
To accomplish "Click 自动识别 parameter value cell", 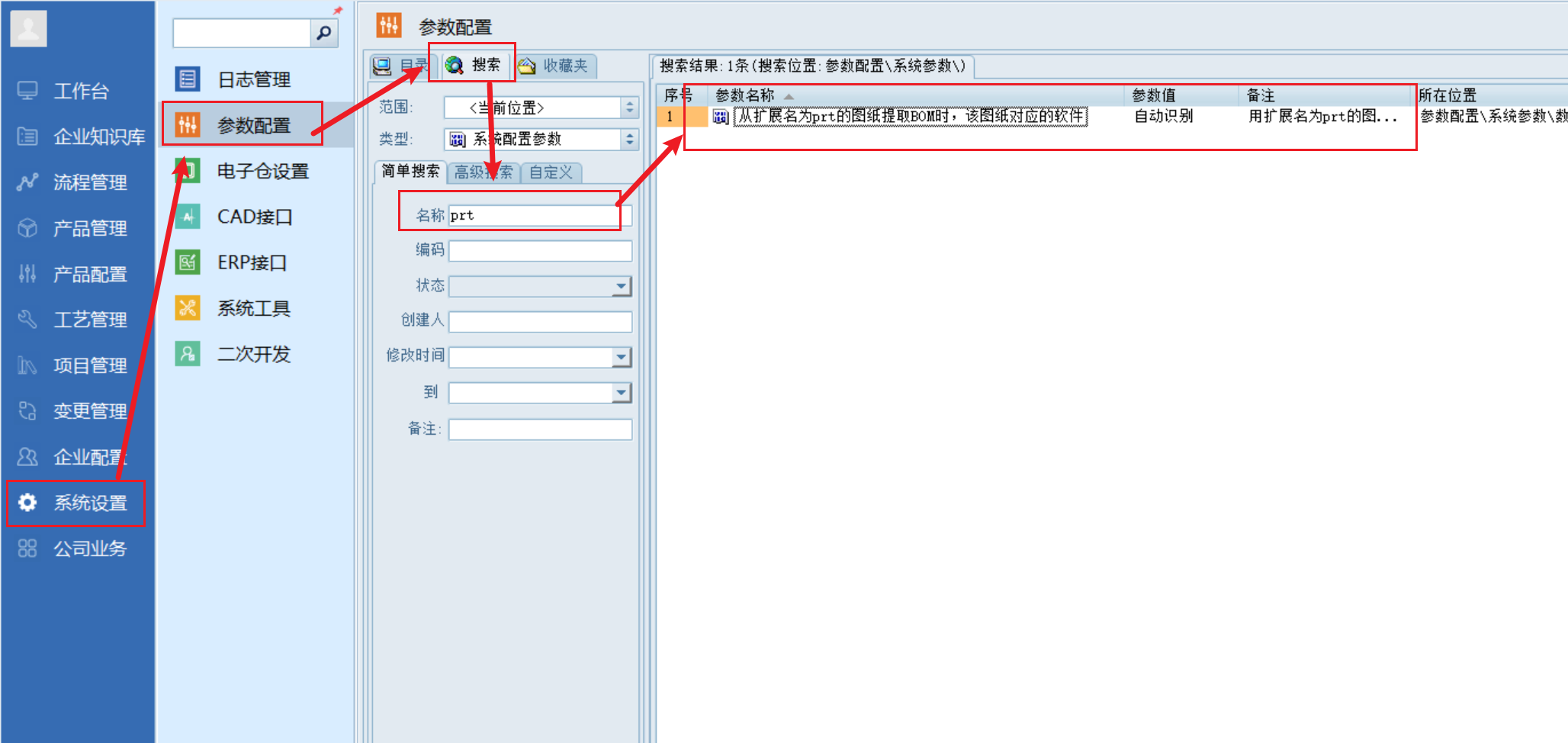I will click(1164, 117).
